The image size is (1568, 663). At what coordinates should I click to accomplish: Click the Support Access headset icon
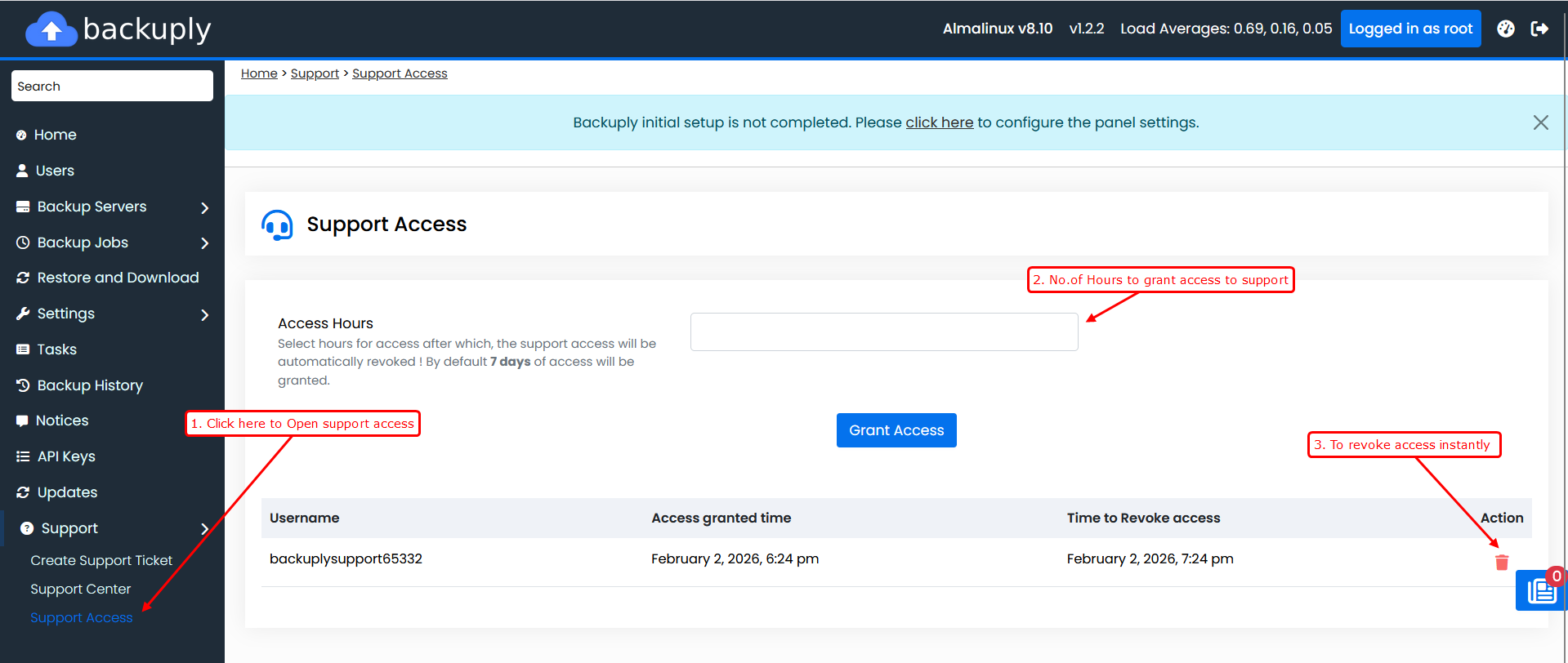pos(277,225)
